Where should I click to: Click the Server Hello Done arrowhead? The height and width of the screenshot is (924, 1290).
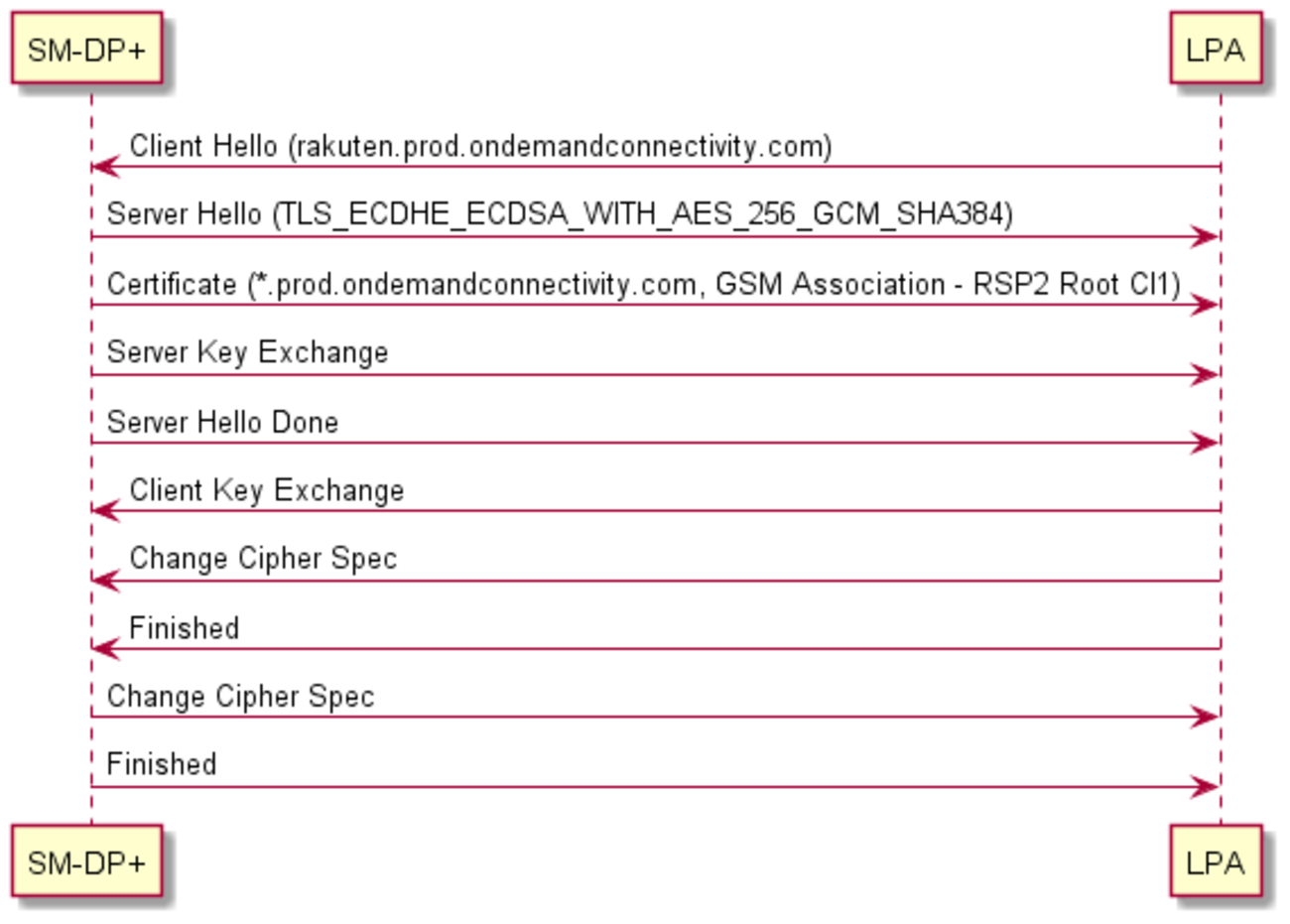1206,444
